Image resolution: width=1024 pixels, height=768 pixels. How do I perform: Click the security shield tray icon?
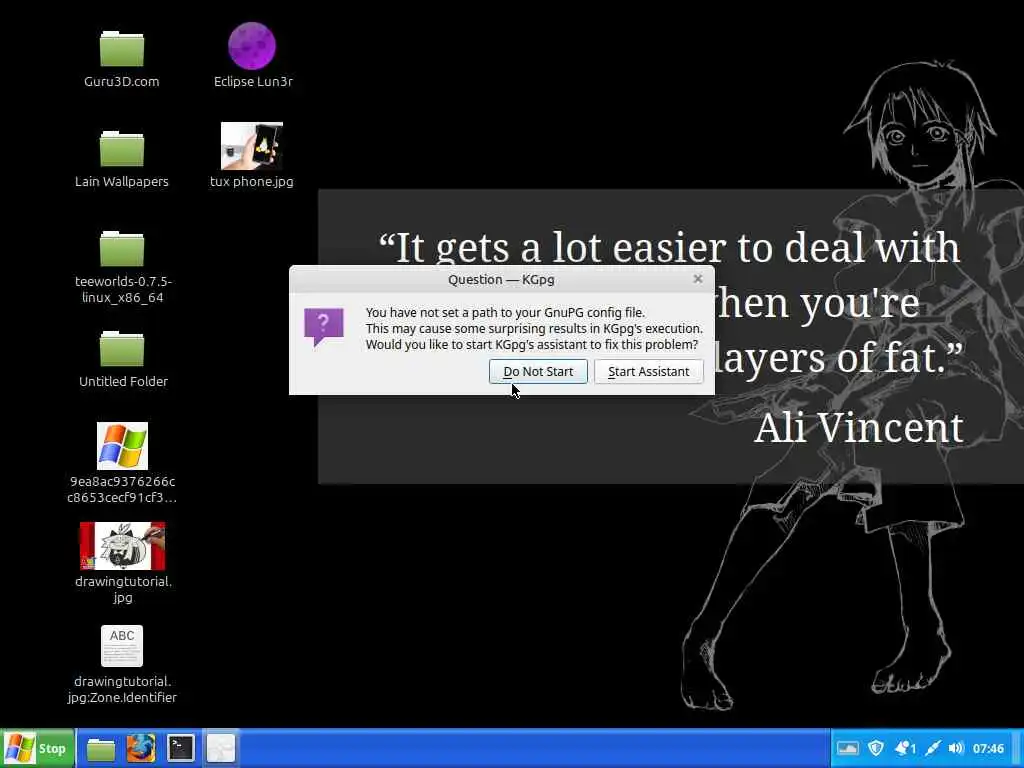click(x=876, y=748)
